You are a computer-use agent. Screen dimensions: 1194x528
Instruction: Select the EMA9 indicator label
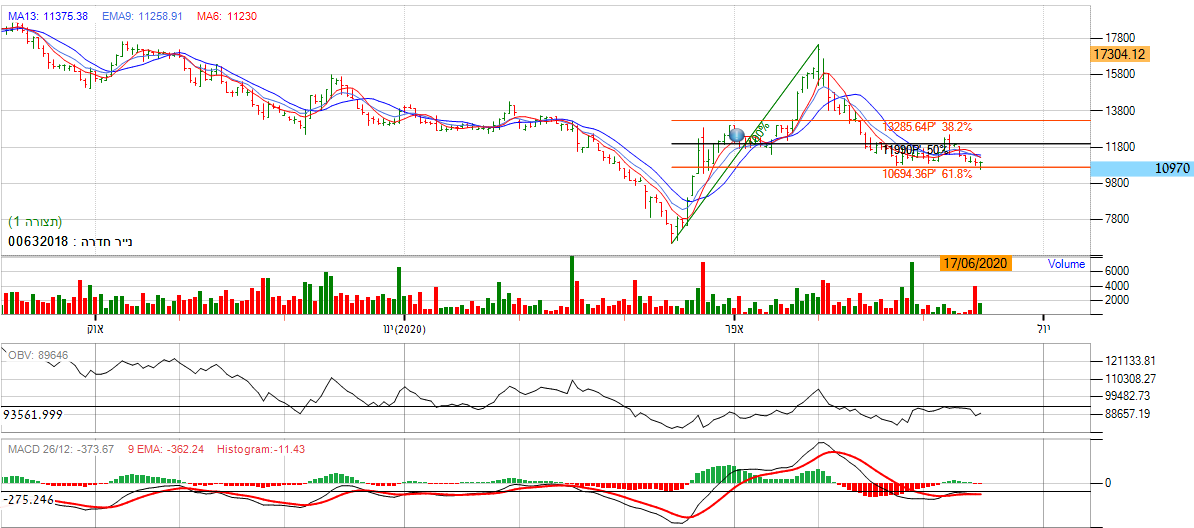tap(142, 17)
